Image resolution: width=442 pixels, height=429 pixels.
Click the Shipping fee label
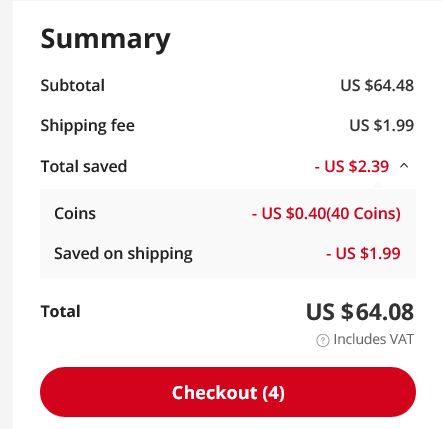[88, 126]
